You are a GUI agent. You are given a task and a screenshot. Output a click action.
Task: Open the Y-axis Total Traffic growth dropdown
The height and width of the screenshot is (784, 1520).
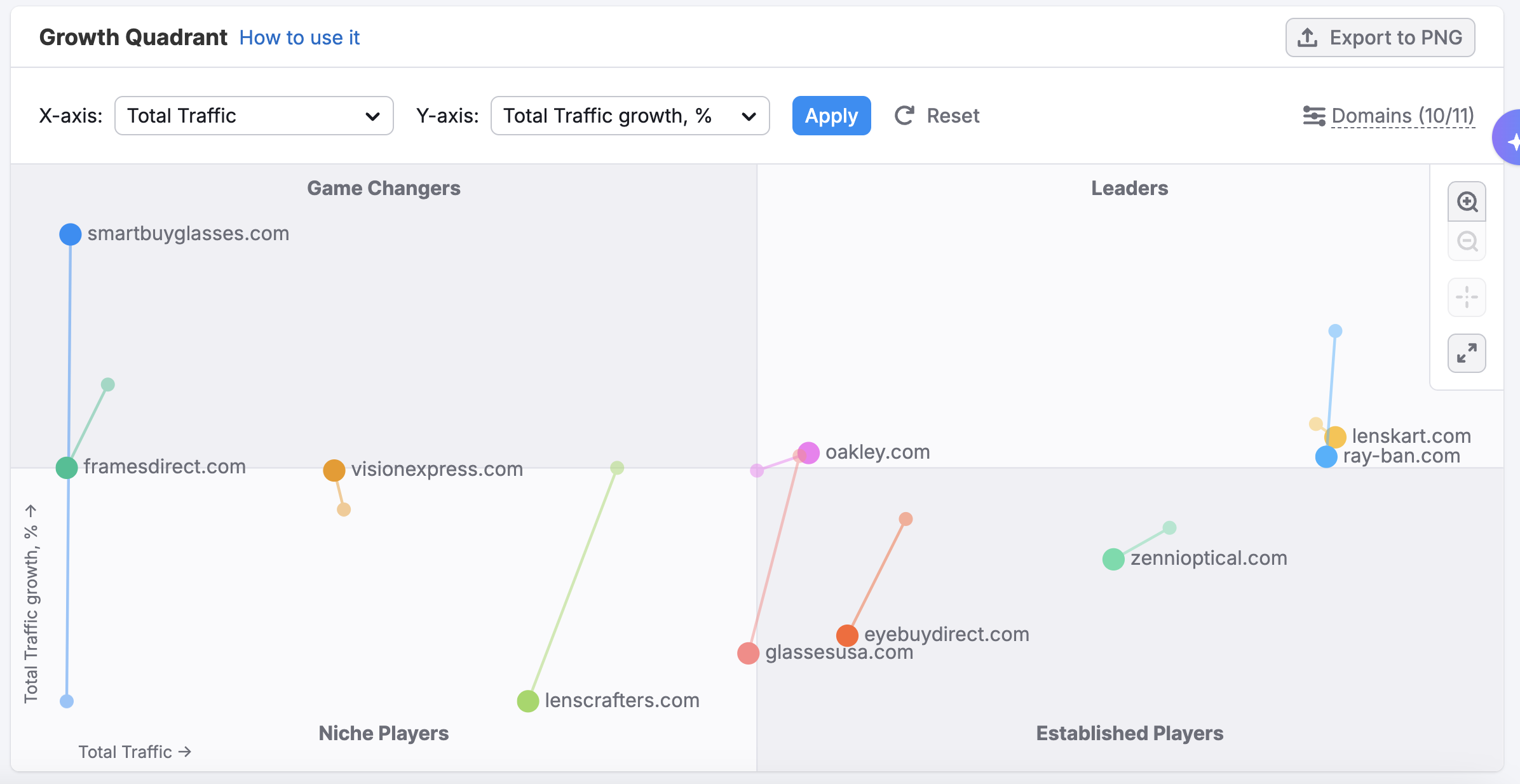(630, 116)
